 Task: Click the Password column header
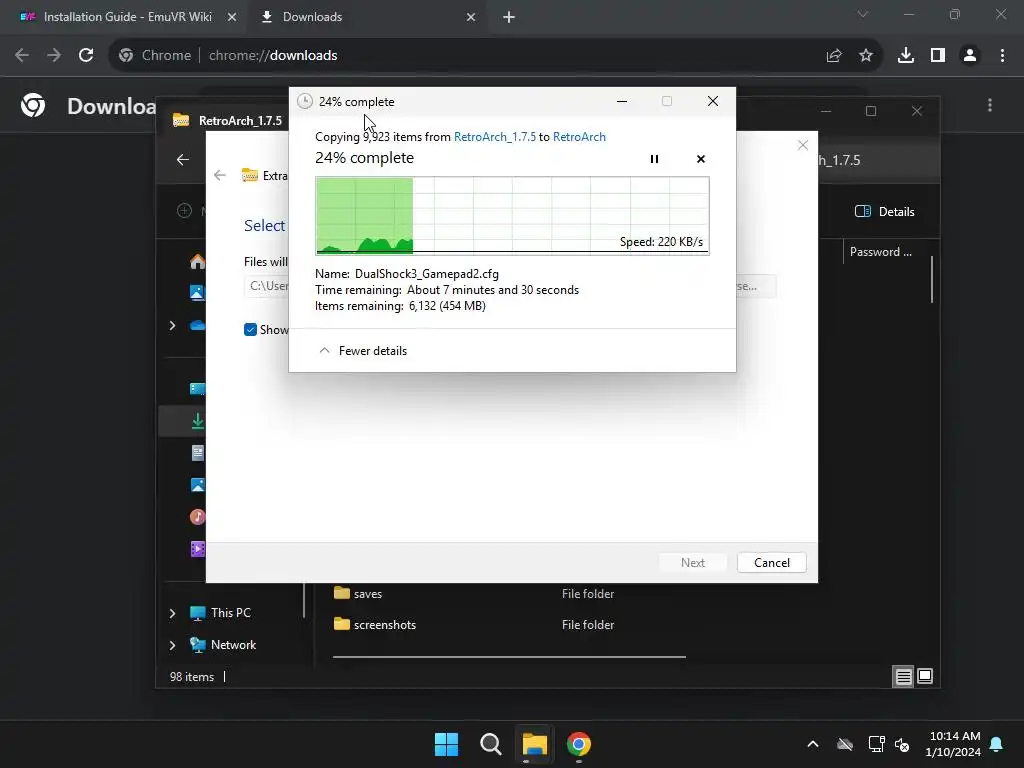pos(880,252)
